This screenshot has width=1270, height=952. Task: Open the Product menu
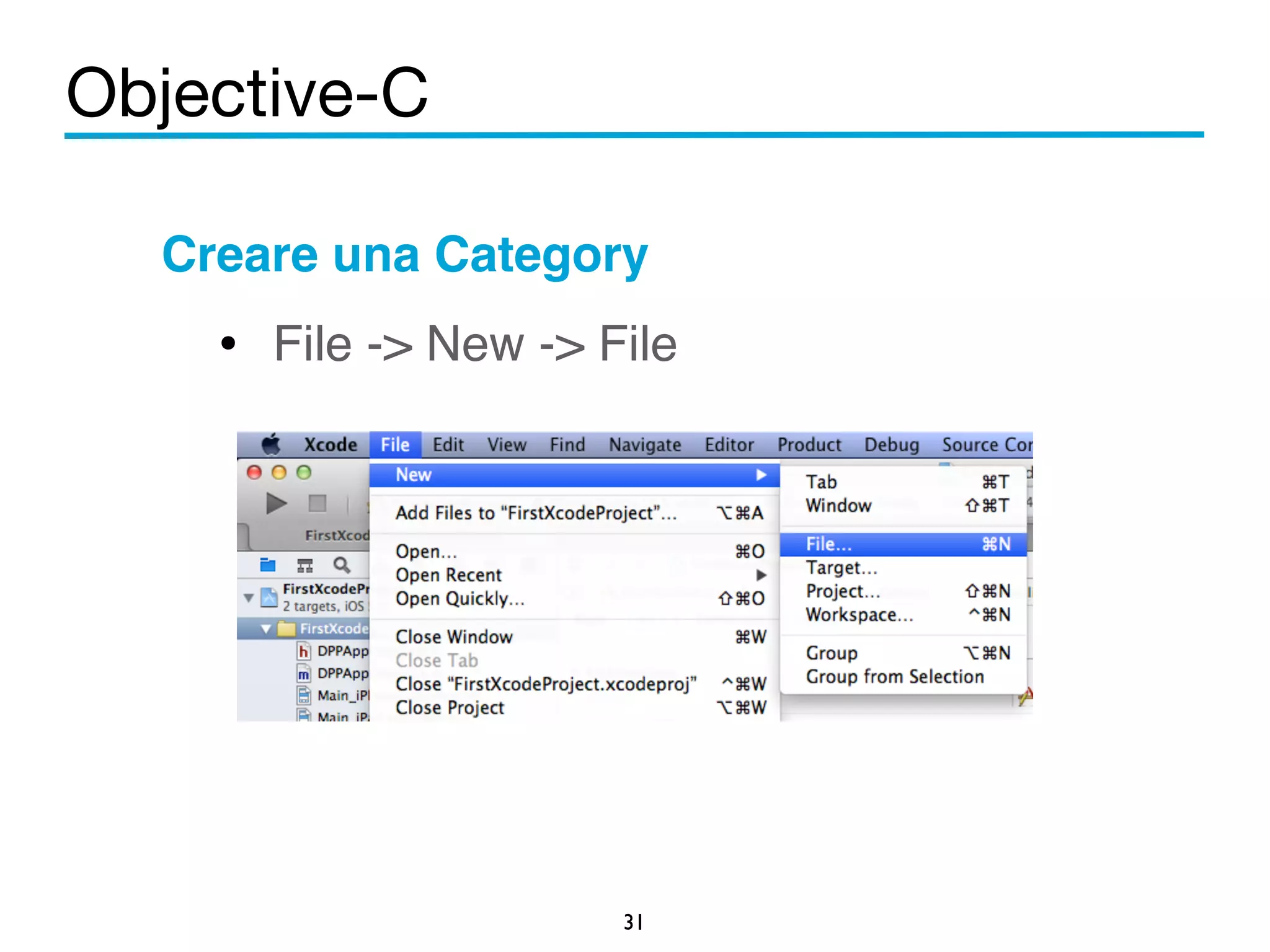(x=809, y=444)
